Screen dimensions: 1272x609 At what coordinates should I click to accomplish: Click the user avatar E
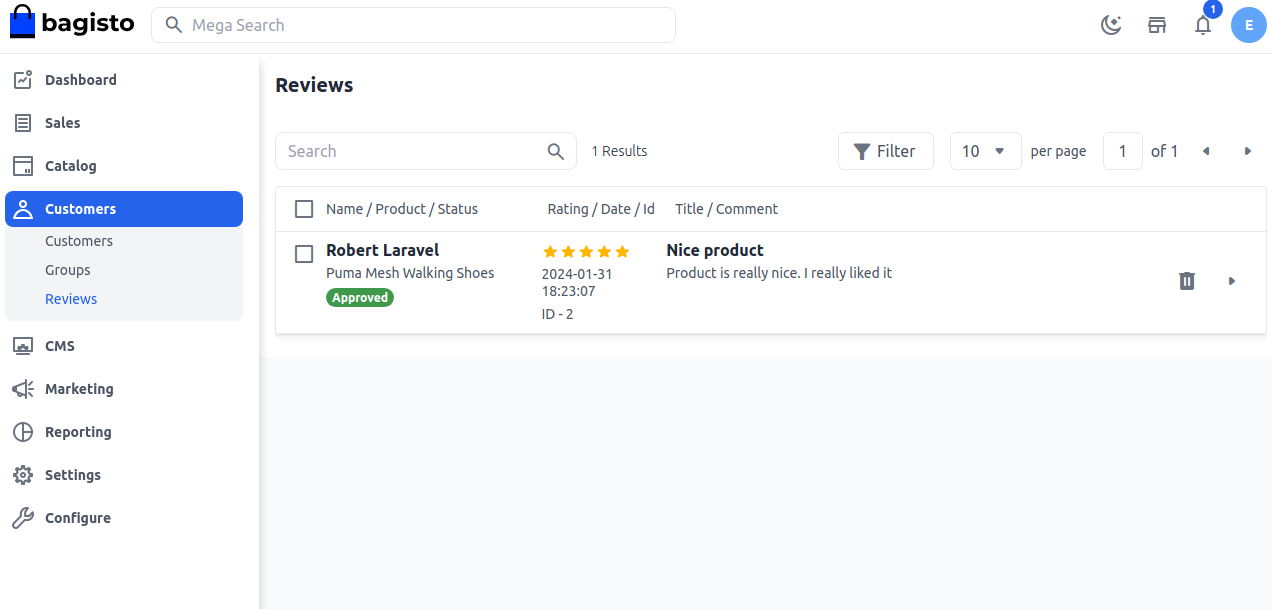(x=1249, y=25)
